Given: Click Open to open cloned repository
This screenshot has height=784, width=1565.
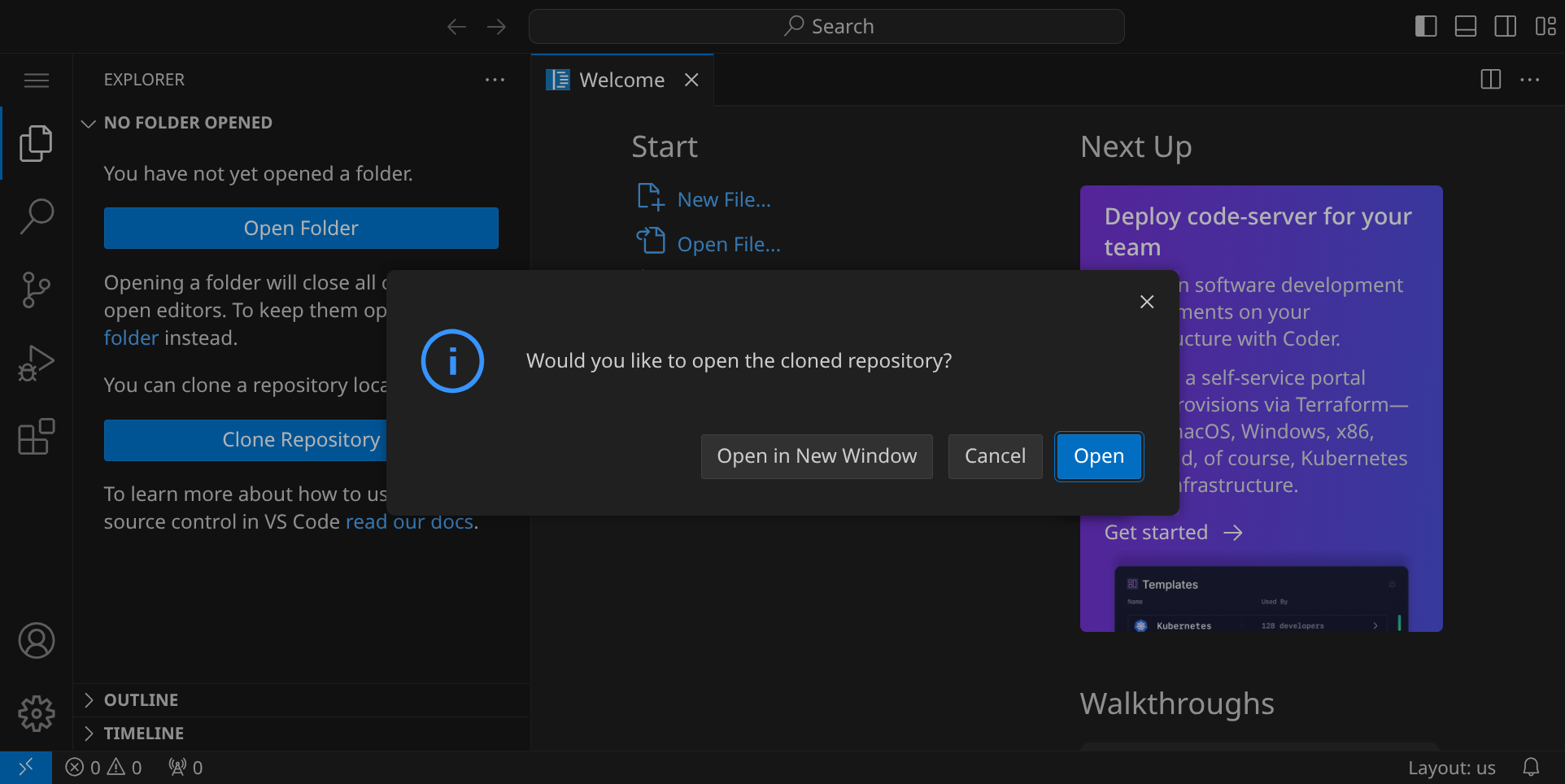Looking at the screenshot, I should click(x=1099, y=456).
